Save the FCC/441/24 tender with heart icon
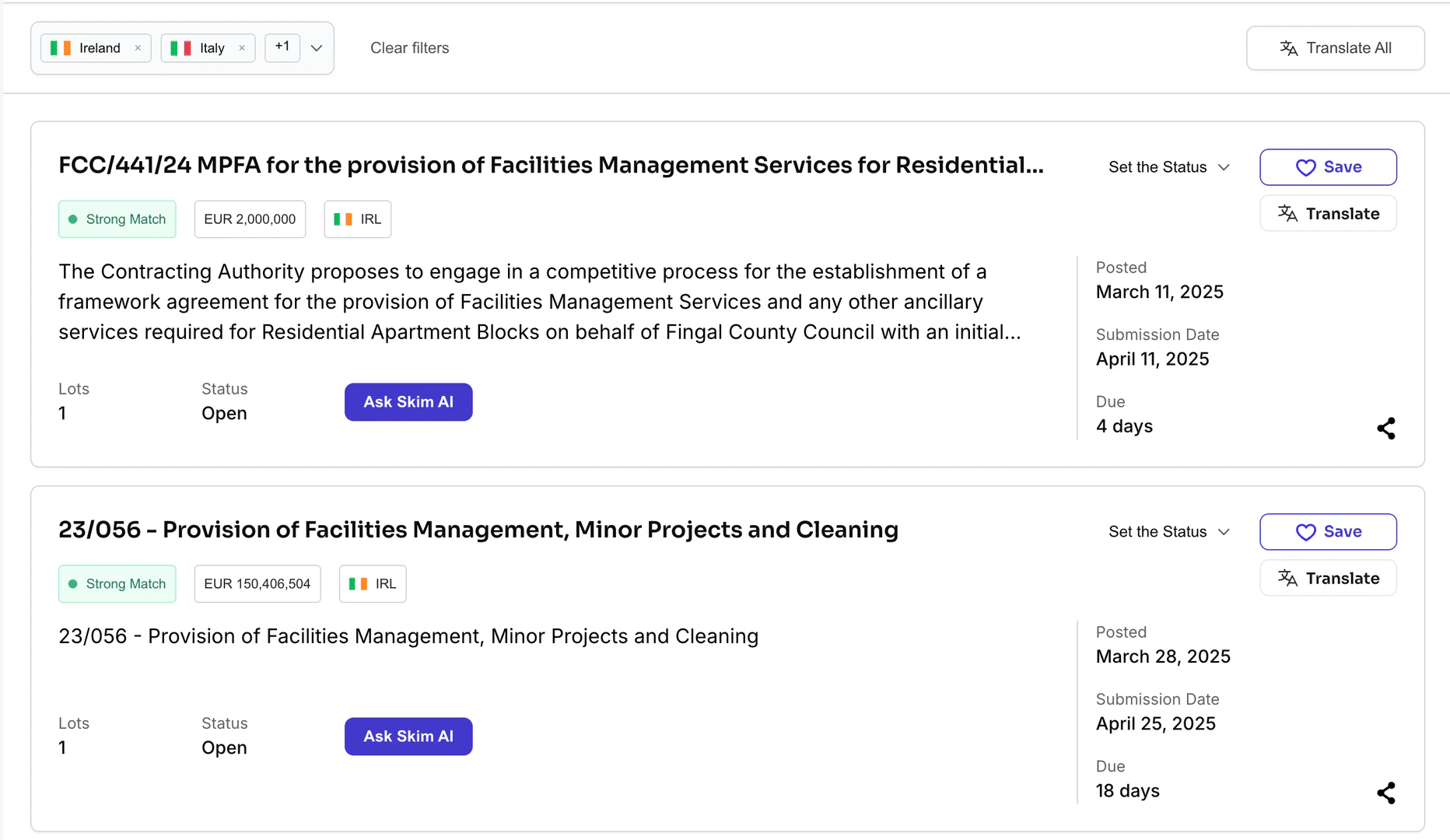Image resolution: width=1450 pixels, height=840 pixels. point(1328,167)
